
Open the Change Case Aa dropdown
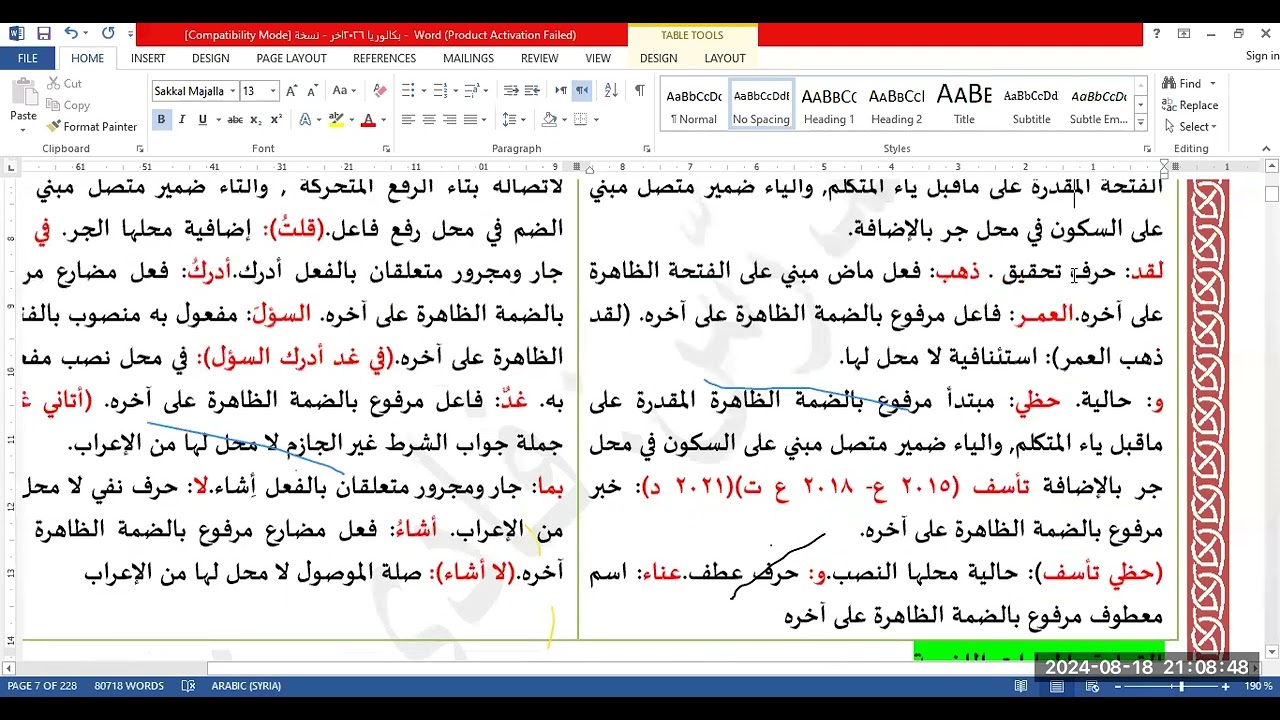(x=344, y=91)
